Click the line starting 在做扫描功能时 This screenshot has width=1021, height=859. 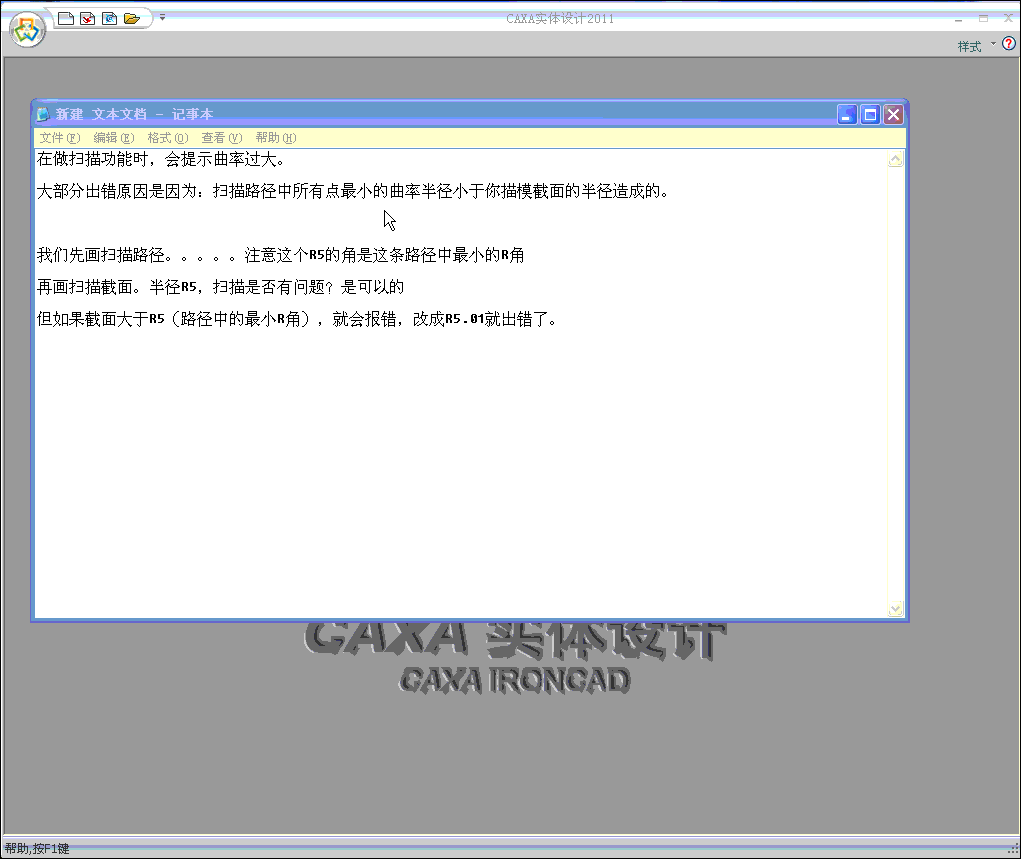point(160,159)
